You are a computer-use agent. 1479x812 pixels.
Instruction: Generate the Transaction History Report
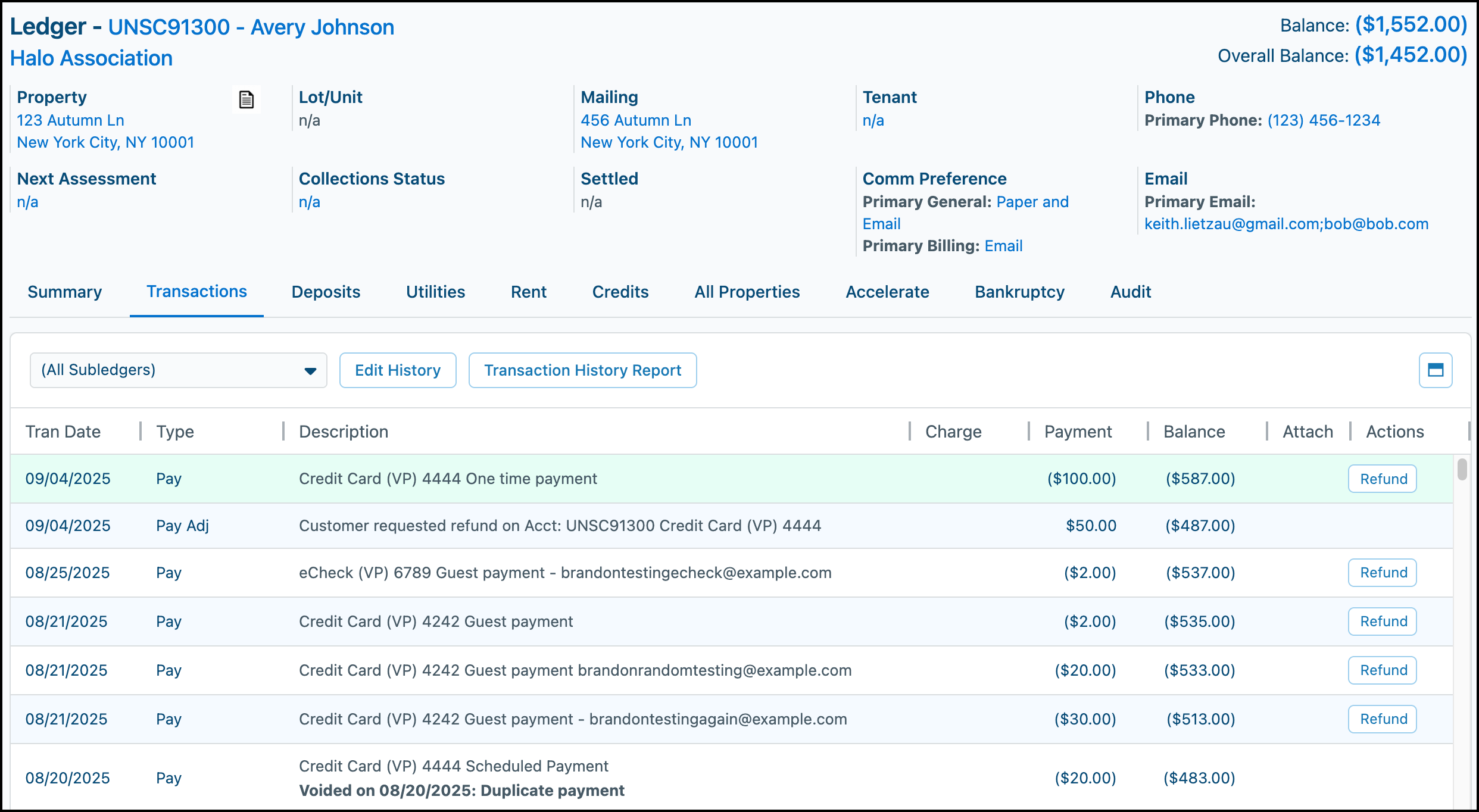582,370
